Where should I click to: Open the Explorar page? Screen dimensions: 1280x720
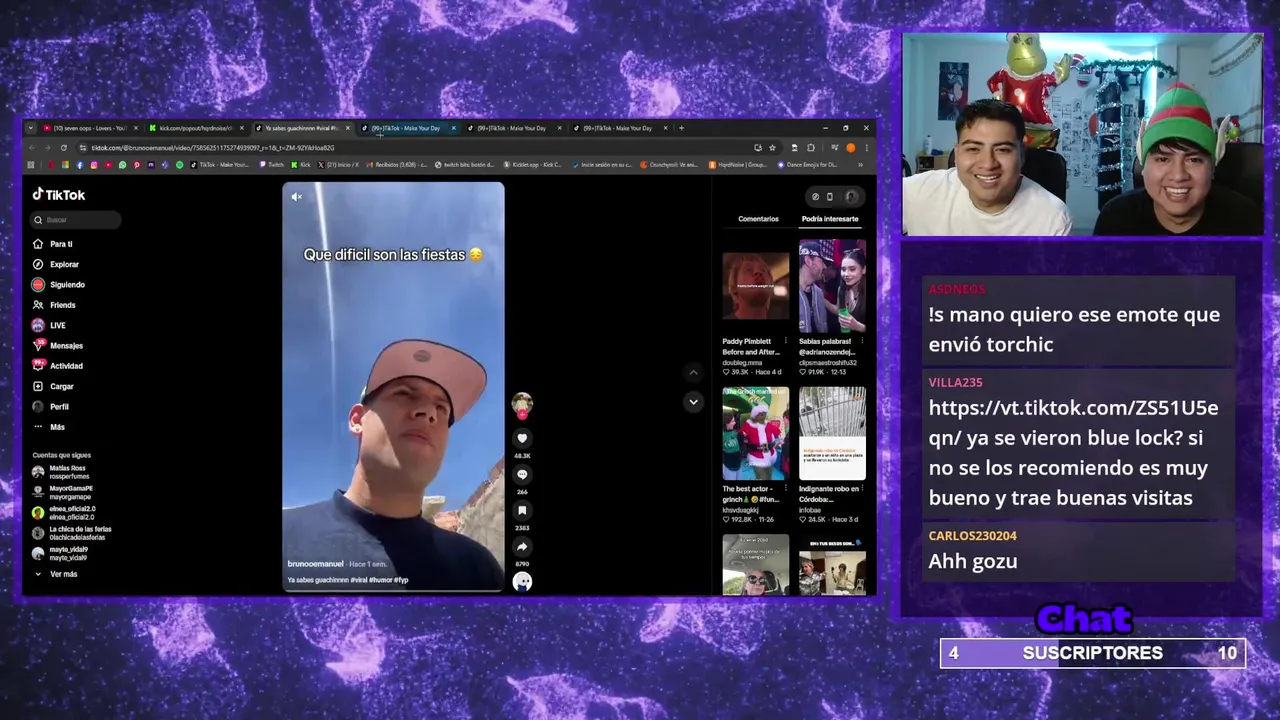tap(55, 264)
